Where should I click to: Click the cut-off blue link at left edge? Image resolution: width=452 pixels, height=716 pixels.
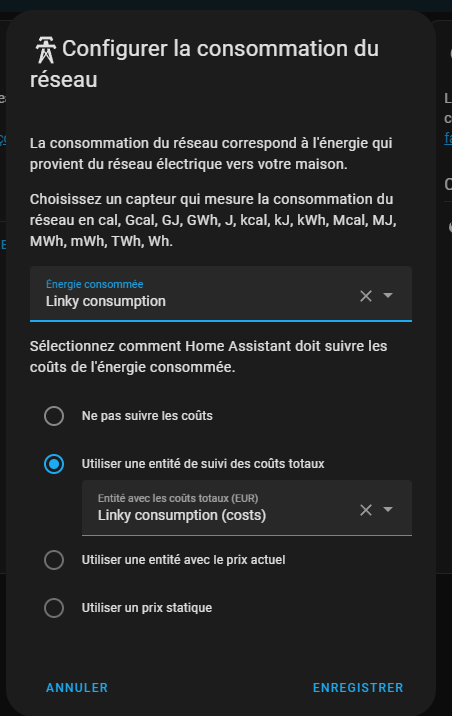[x=3, y=139]
